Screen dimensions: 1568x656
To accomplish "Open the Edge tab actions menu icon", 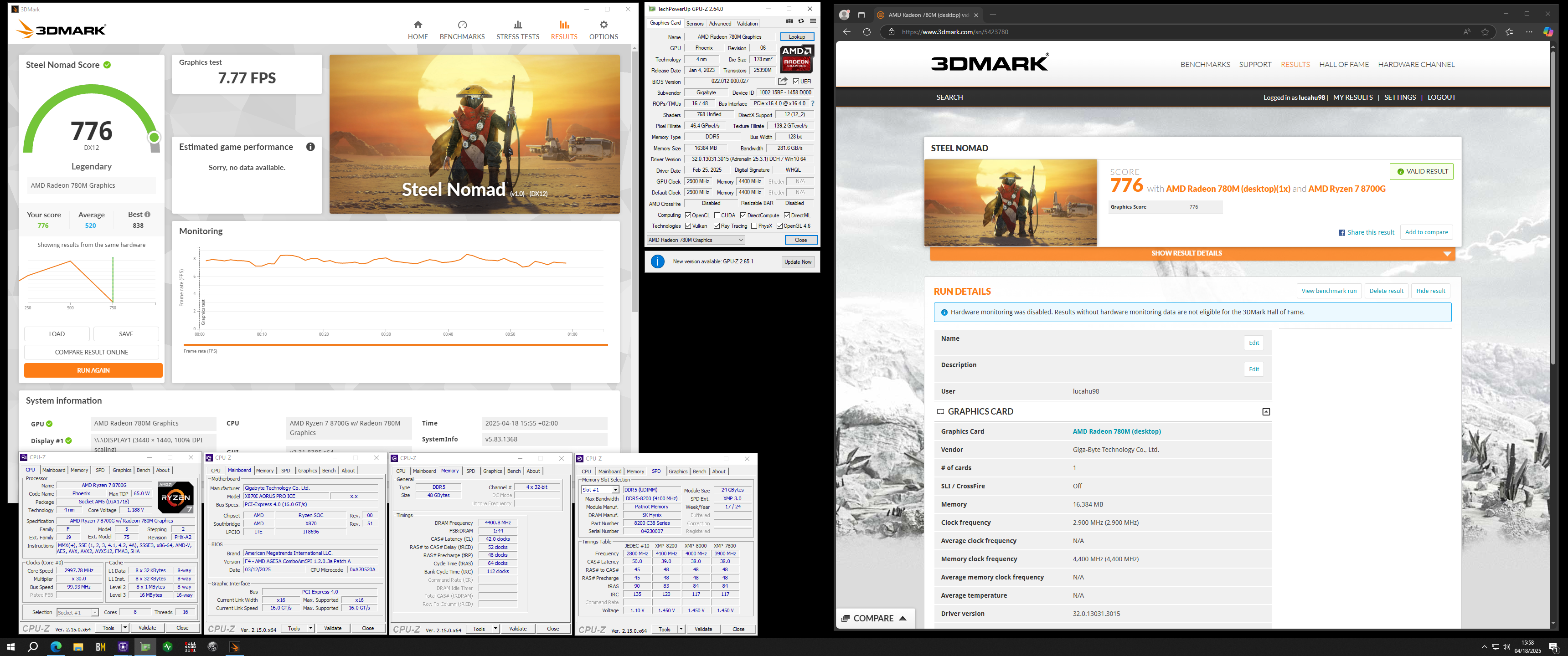I will tap(861, 15).
